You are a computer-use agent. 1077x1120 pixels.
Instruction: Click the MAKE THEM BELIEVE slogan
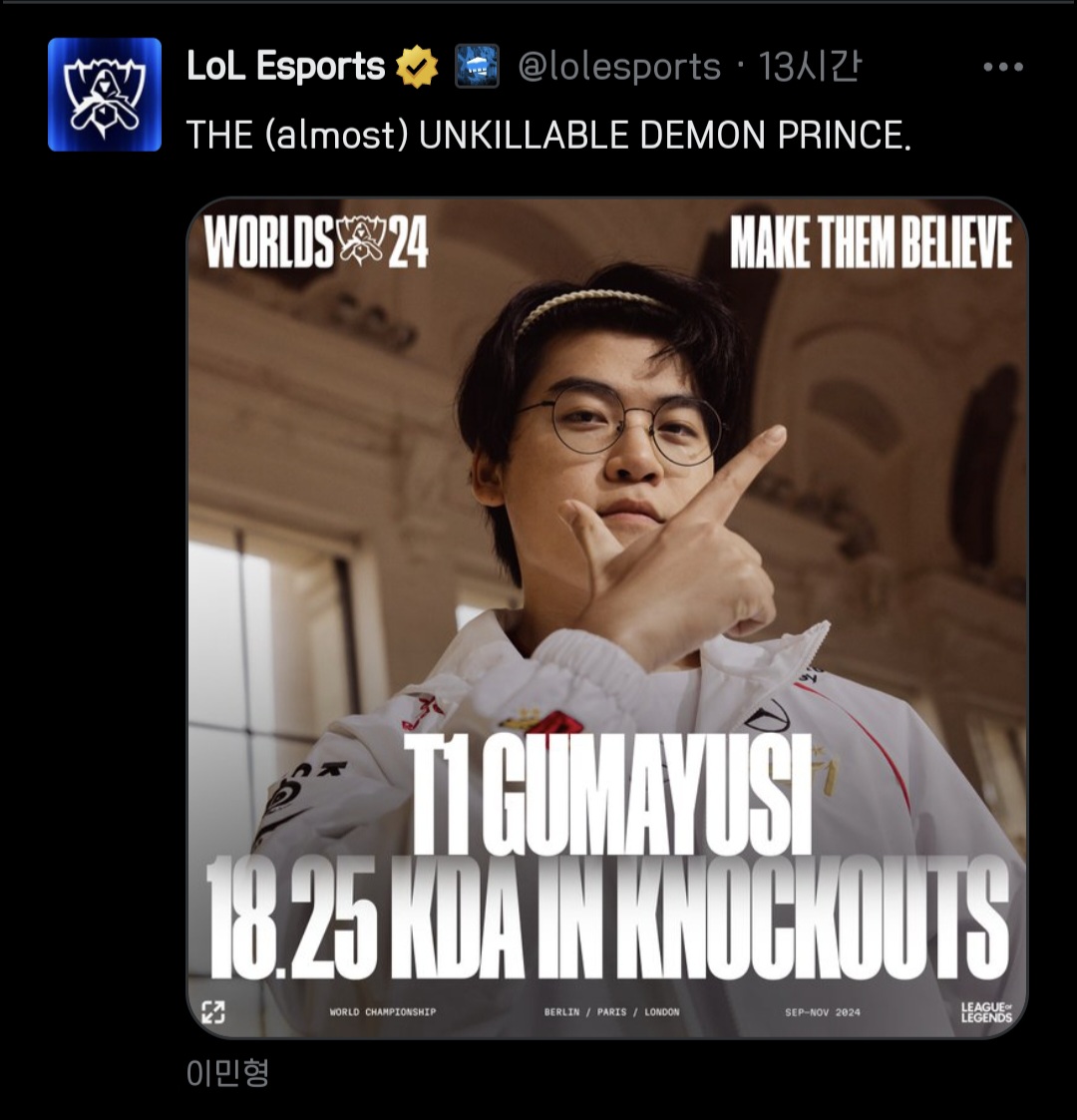click(871, 243)
